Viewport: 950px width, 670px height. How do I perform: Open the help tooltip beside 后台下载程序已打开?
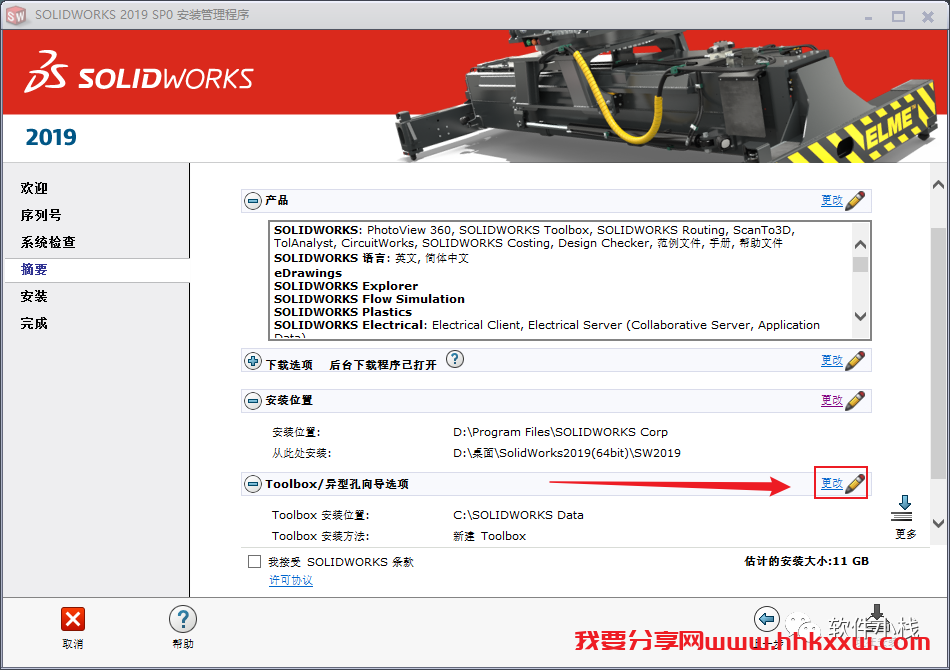point(455,359)
